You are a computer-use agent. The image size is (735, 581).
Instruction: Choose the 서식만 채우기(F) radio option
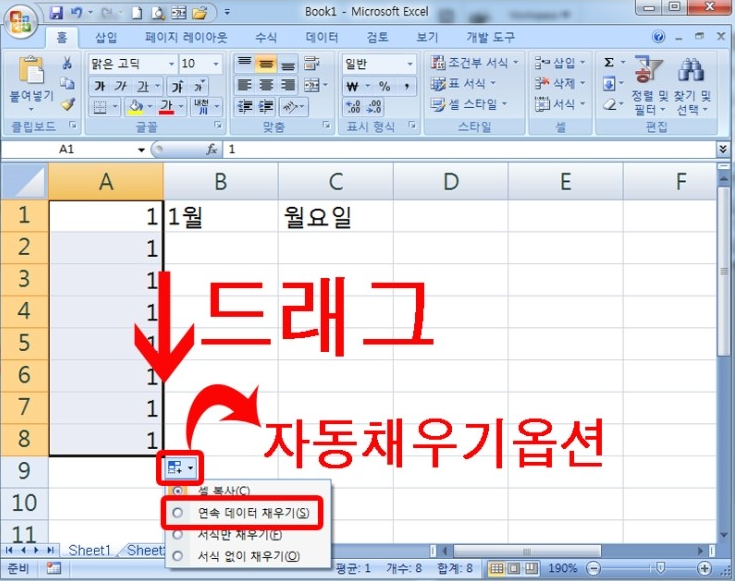[x=177, y=534]
